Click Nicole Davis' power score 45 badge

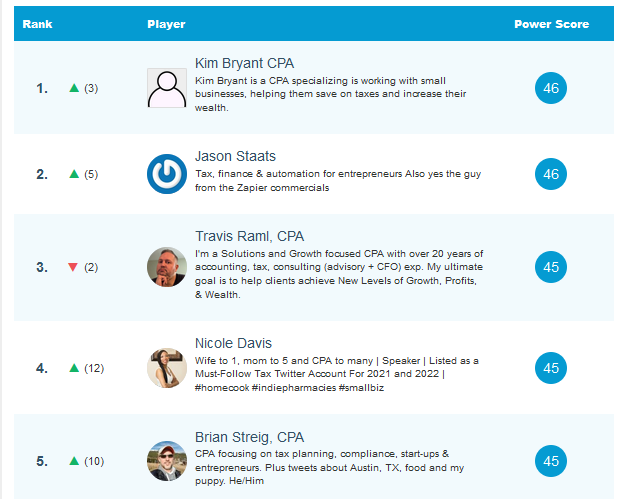(551, 368)
